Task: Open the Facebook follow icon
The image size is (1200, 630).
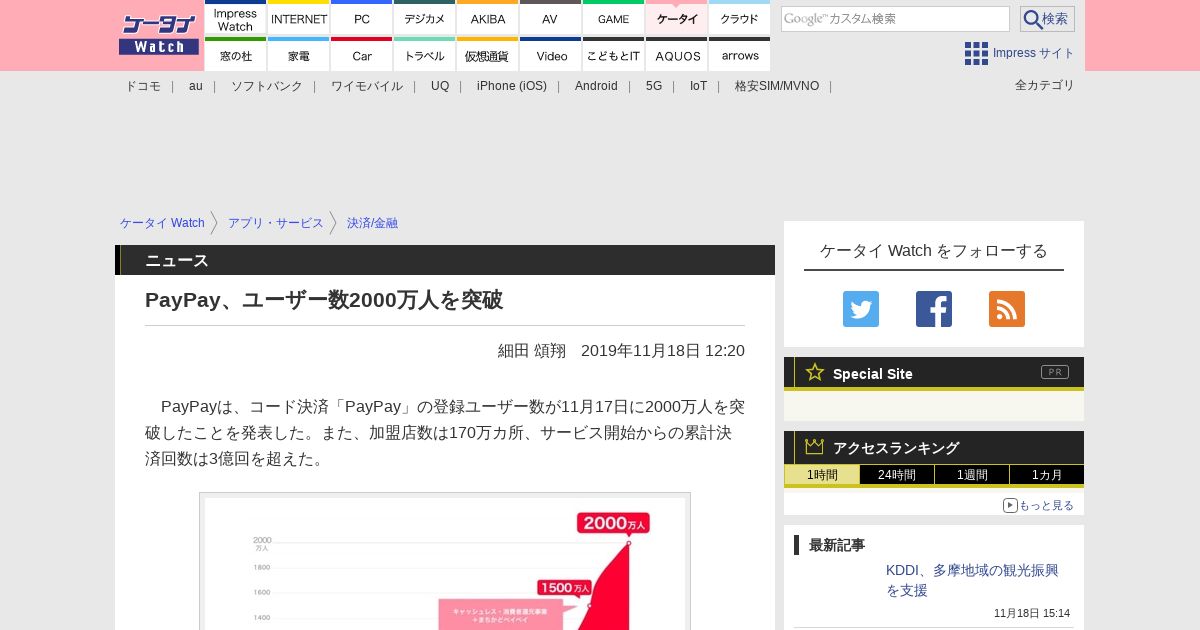Action: coord(934,309)
